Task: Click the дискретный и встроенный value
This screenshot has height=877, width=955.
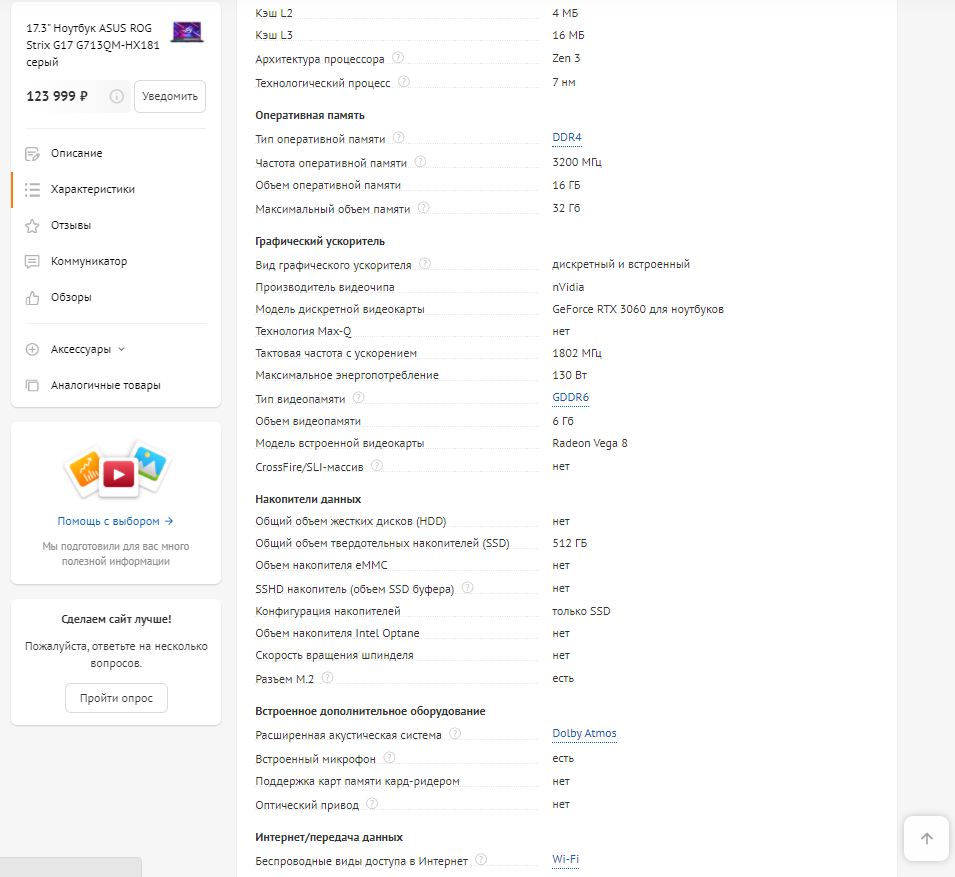Action: pos(621,264)
